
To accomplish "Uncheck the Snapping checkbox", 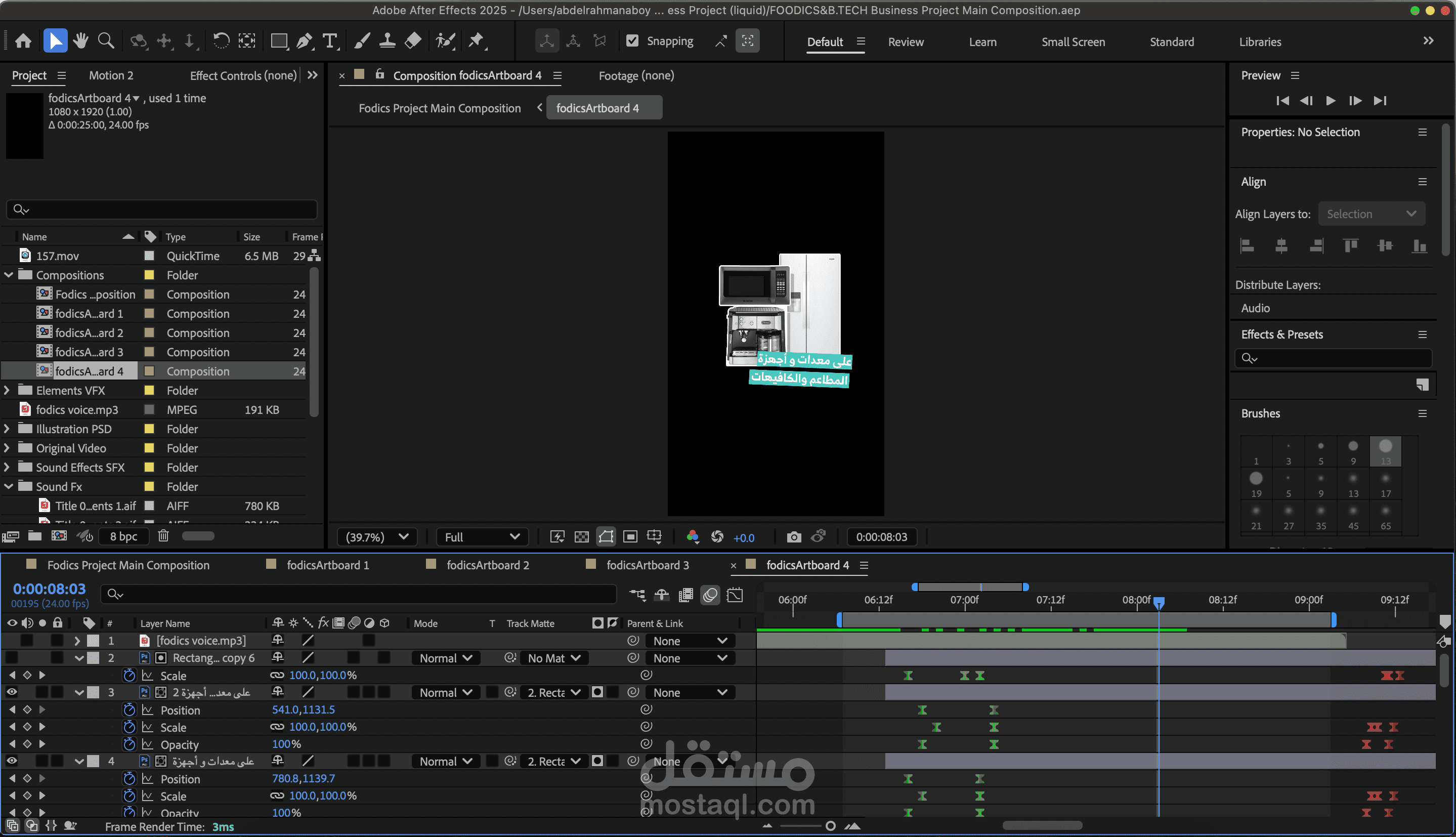I will (x=632, y=41).
